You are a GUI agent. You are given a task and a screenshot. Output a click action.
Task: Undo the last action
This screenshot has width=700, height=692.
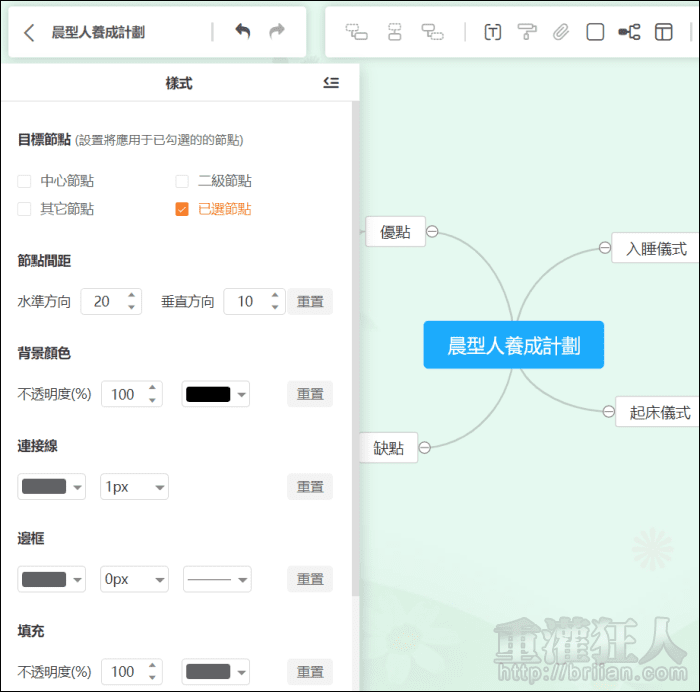[x=242, y=32]
